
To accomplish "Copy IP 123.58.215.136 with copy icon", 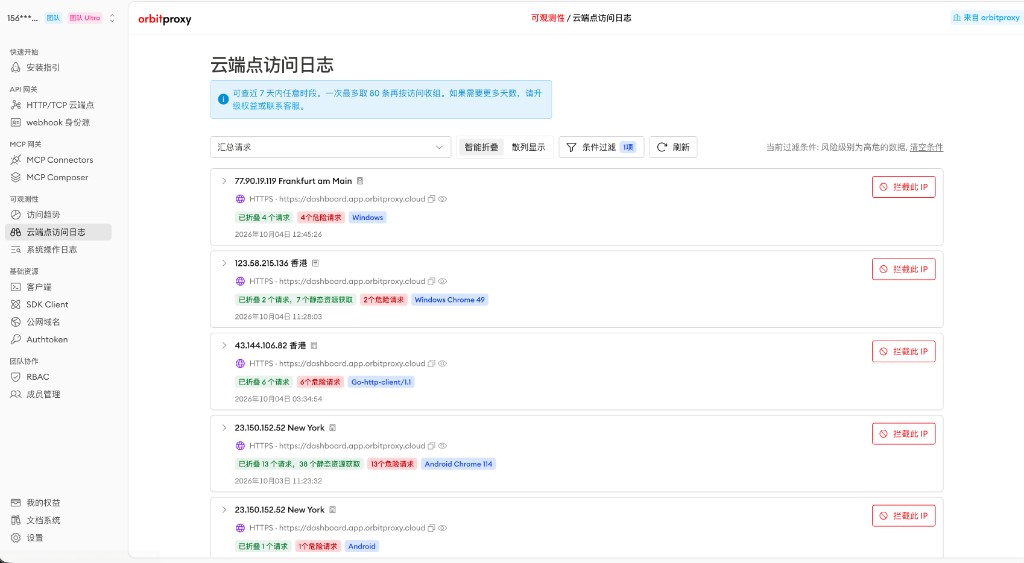I will (x=315, y=263).
